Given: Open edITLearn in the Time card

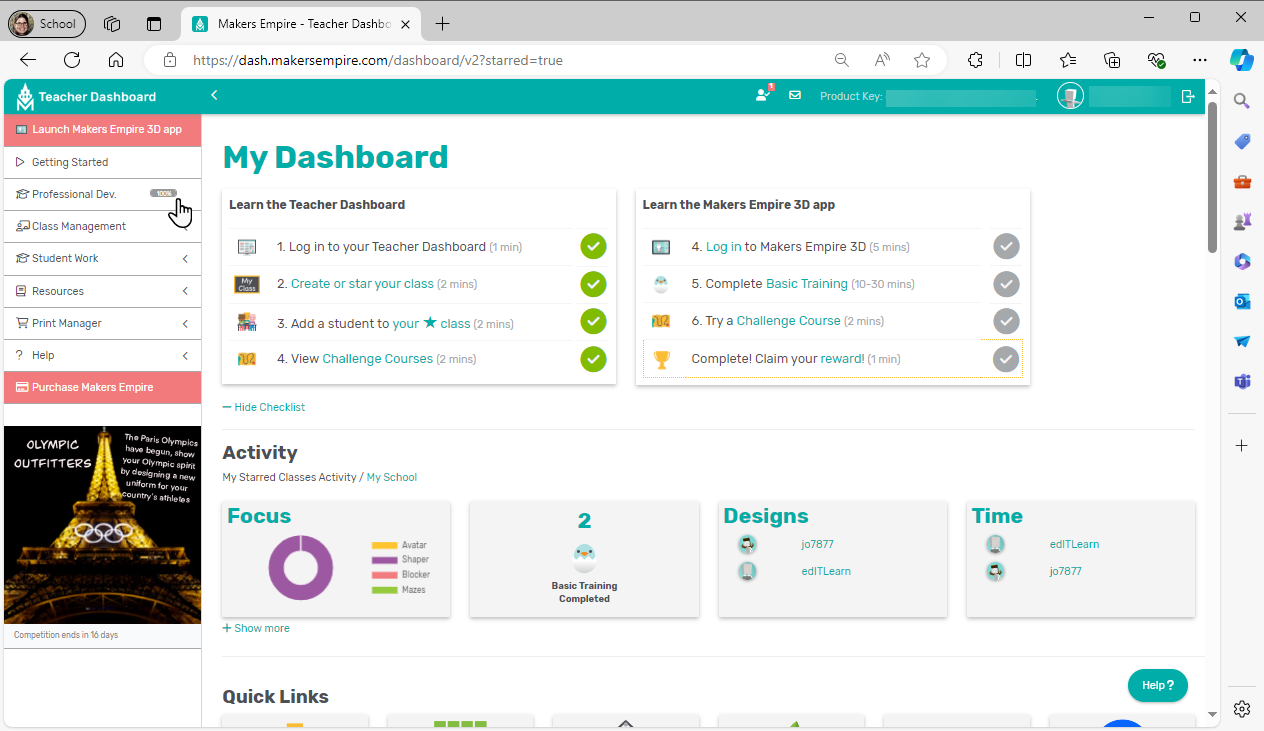Looking at the screenshot, I should click(1074, 545).
